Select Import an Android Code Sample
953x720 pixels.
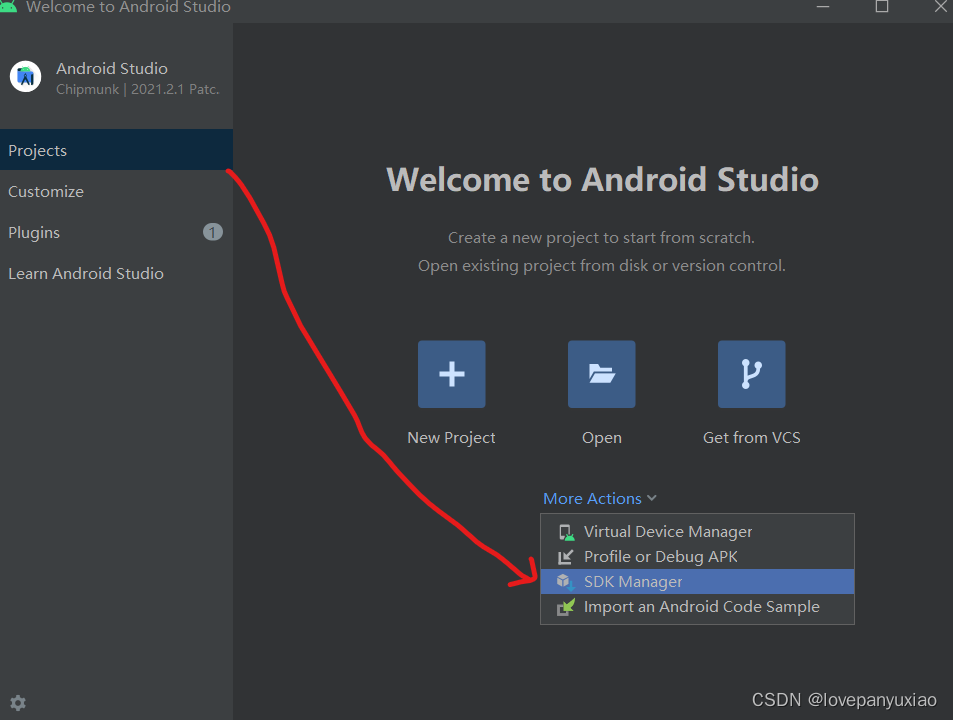point(697,606)
